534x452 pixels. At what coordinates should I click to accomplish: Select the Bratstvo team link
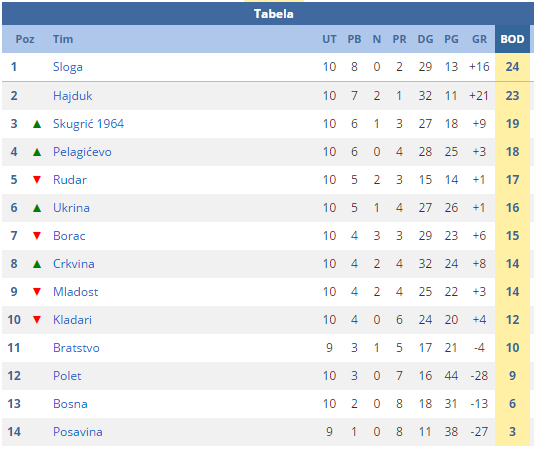[x=76, y=348]
